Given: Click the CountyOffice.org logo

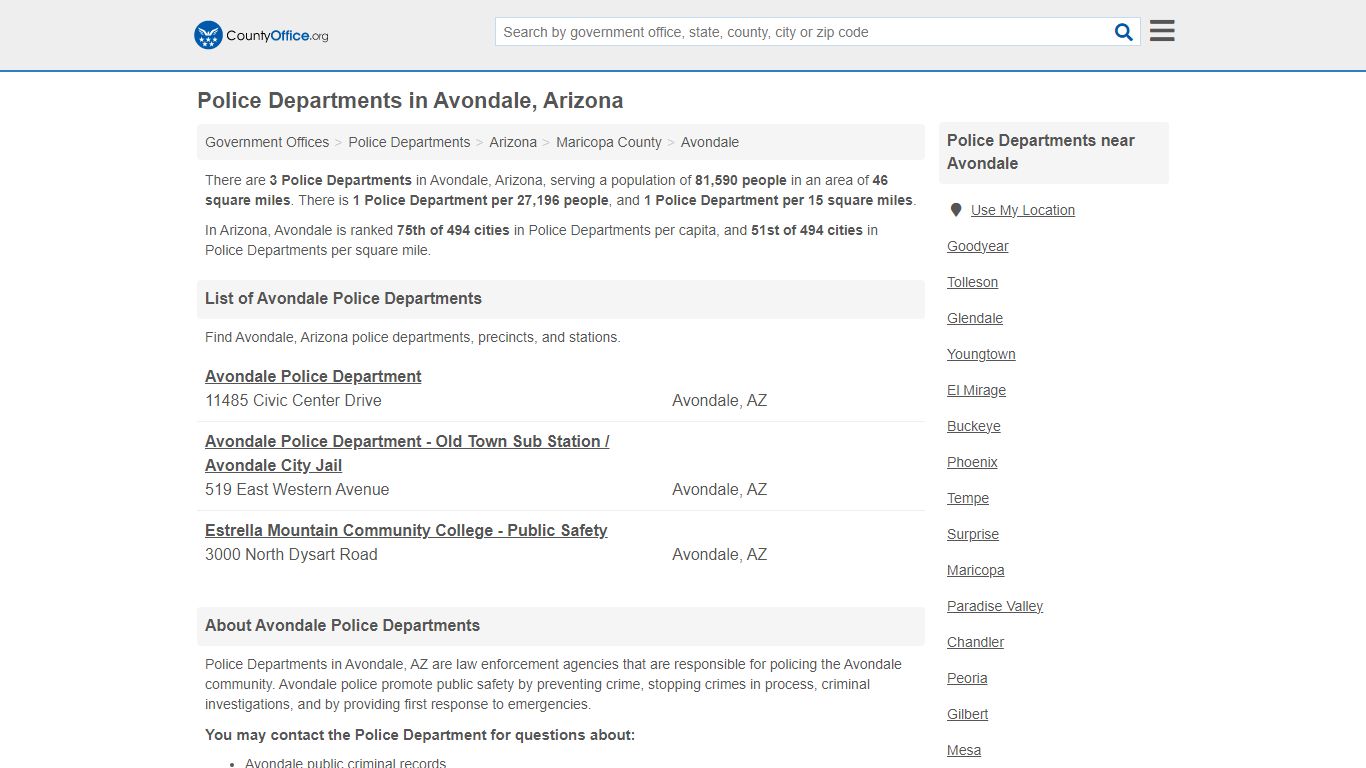Looking at the screenshot, I should [x=261, y=35].
